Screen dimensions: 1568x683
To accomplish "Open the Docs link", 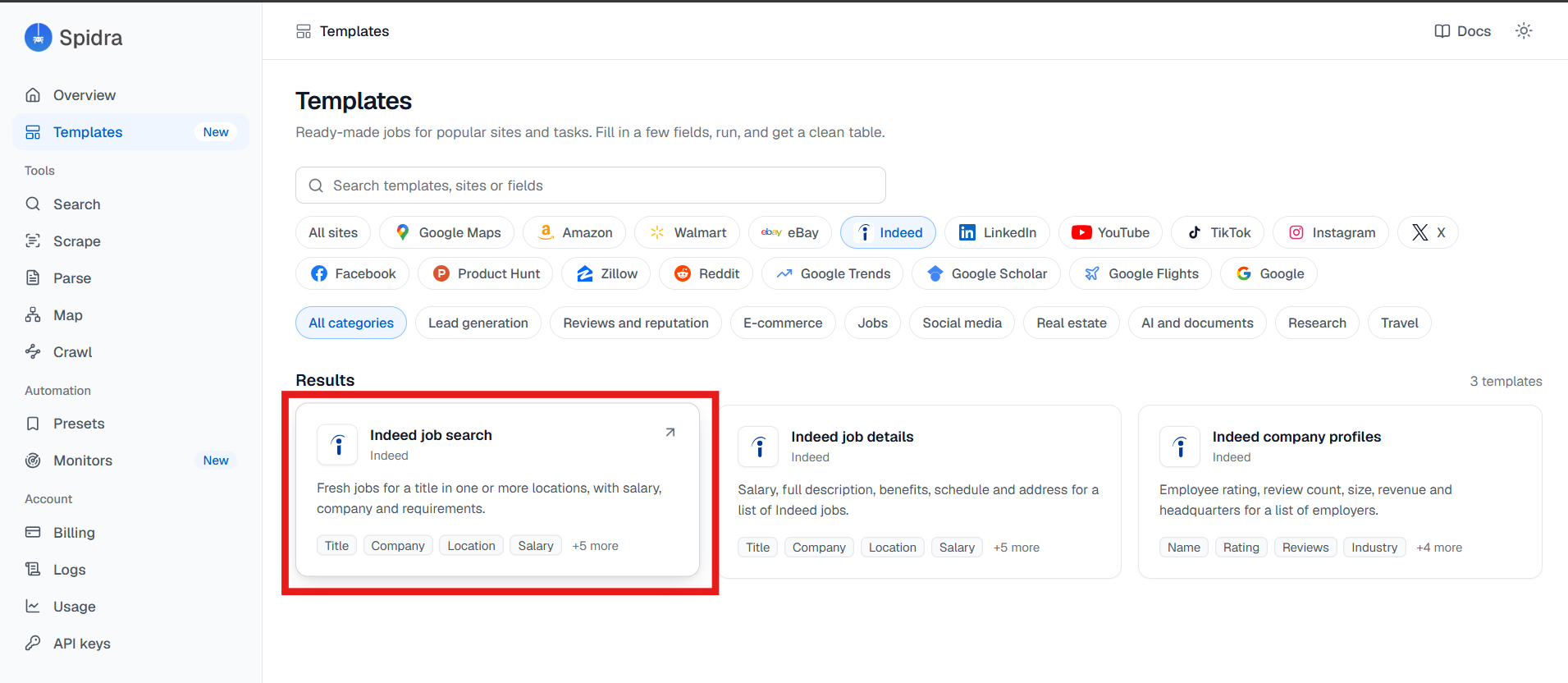I will tap(1462, 31).
